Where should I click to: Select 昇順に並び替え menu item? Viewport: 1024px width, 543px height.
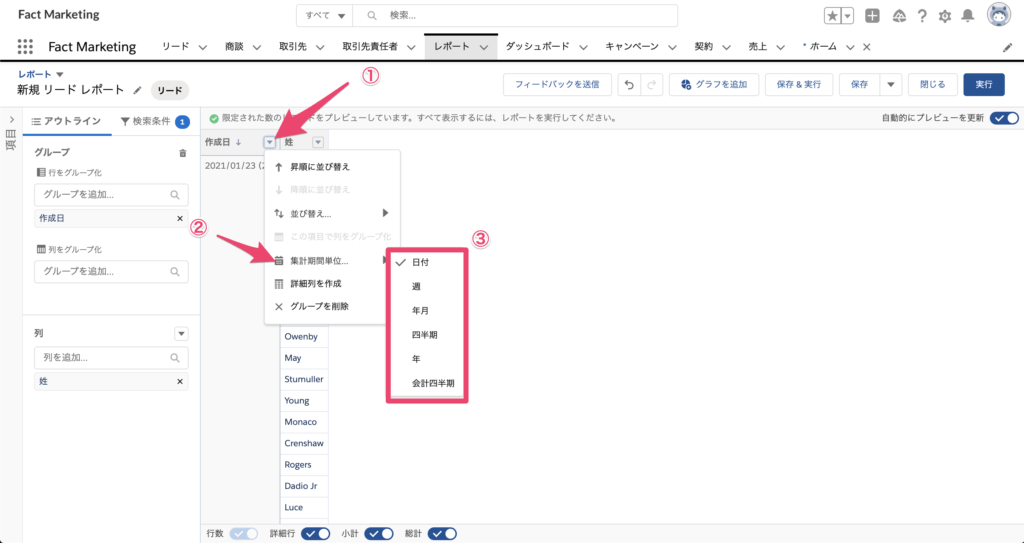pos(332,167)
